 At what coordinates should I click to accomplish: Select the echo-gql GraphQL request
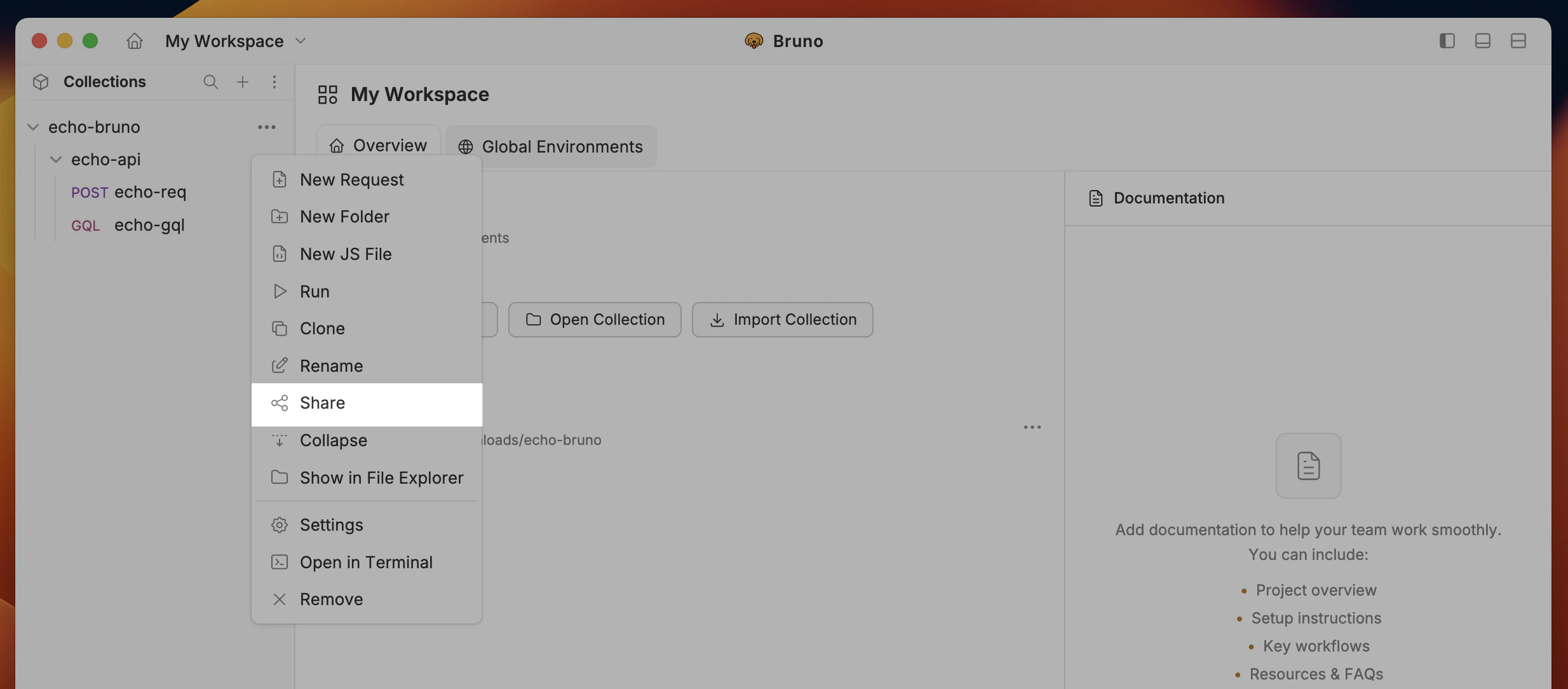coord(149,224)
